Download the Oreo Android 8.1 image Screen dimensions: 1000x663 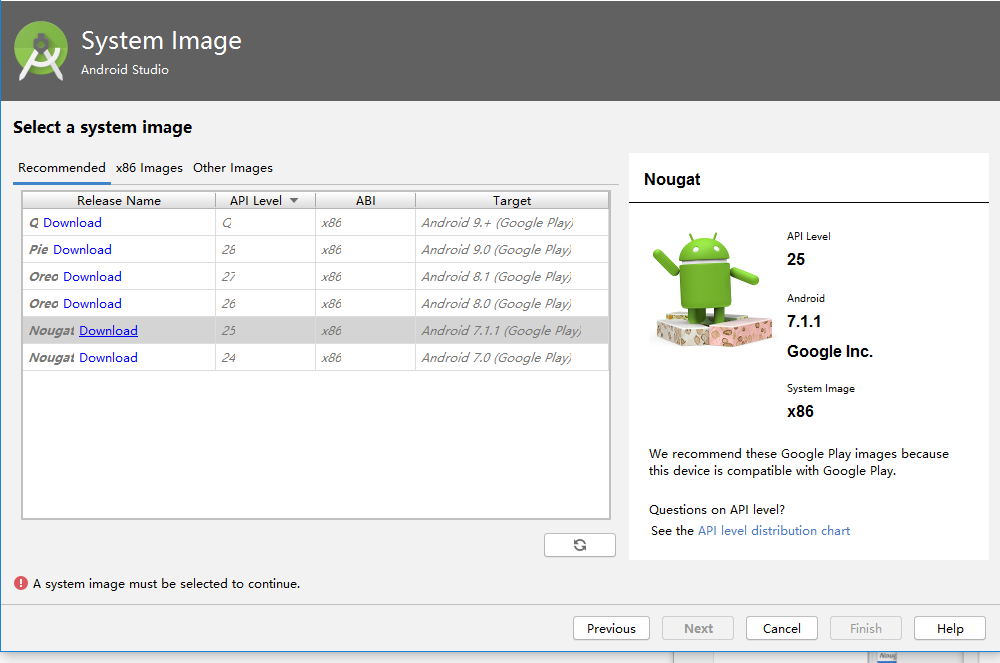(x=92, y=277)
